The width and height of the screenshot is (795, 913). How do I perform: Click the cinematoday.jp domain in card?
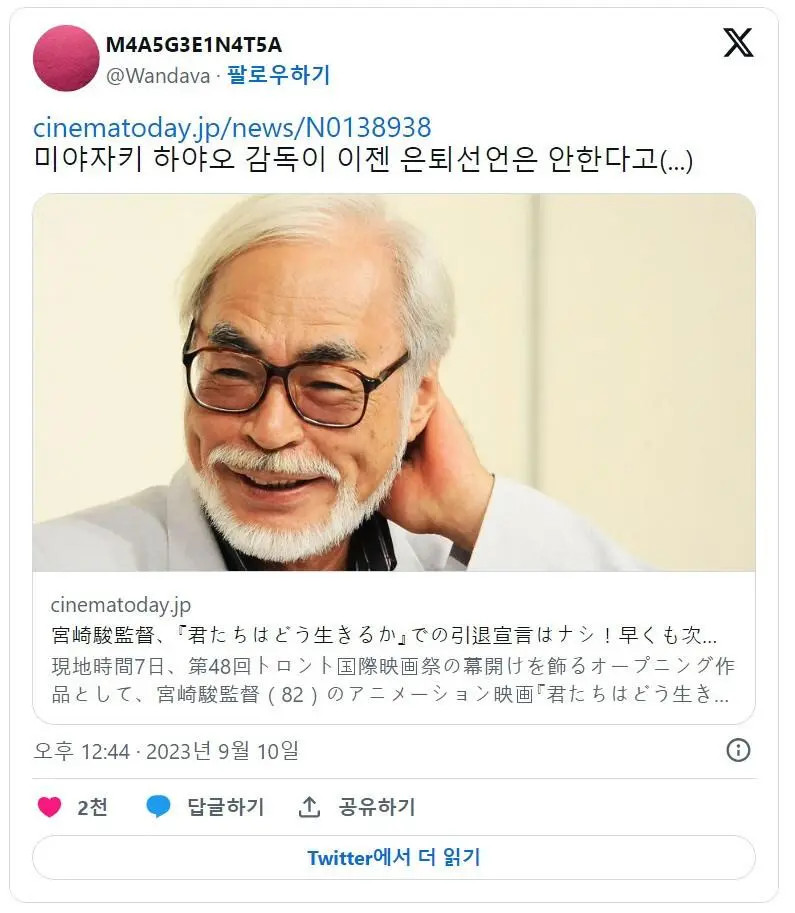coord(121,605)
